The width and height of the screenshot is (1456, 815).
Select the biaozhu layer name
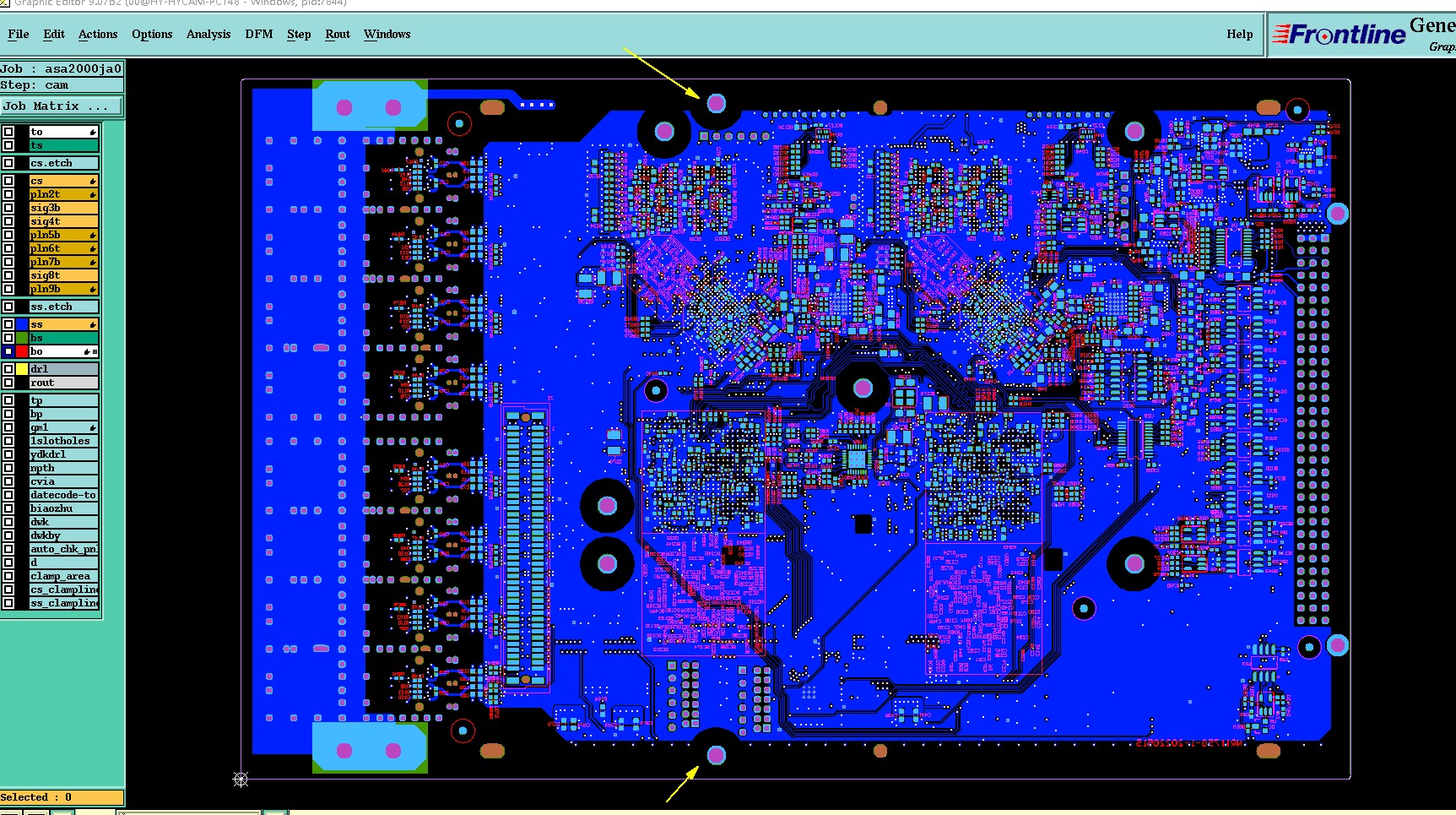(x=64, y=508)
